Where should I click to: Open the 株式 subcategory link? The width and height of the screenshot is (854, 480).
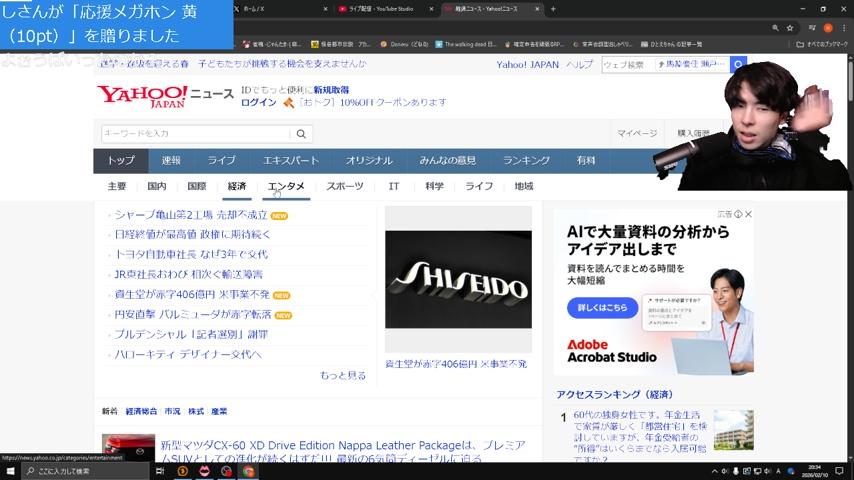point(196,411)
